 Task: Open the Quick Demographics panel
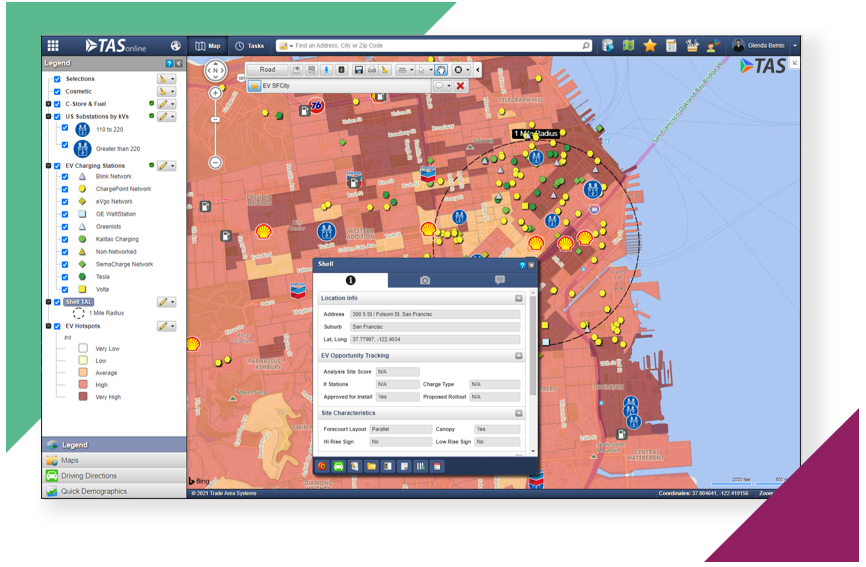(114, 491)
